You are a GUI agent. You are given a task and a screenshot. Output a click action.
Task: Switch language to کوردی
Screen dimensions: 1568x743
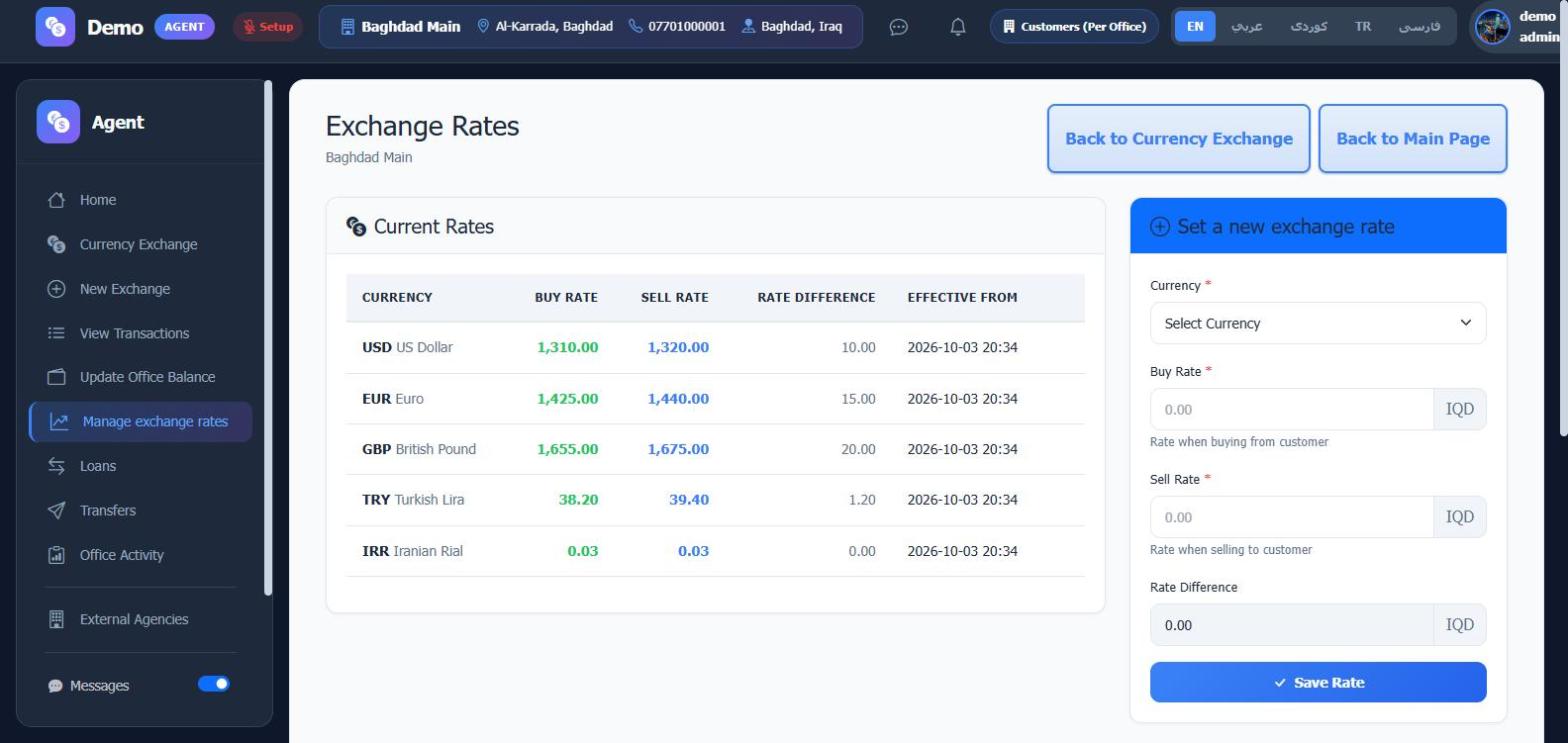(1309, 27)
